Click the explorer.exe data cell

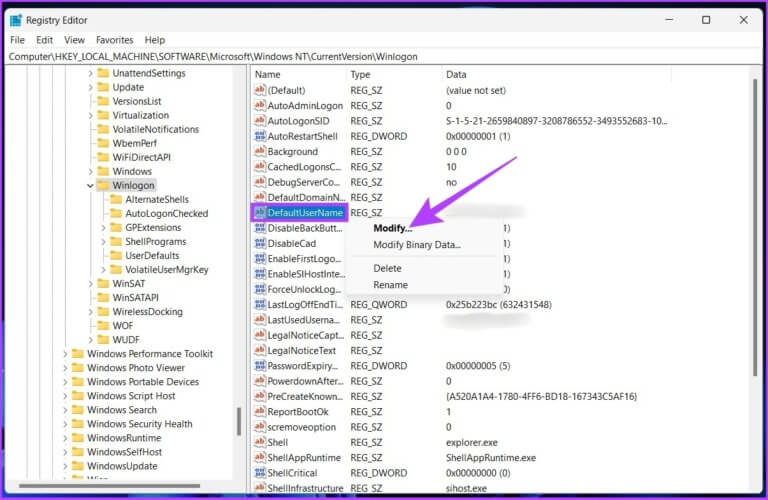click(x=471, y=442)
